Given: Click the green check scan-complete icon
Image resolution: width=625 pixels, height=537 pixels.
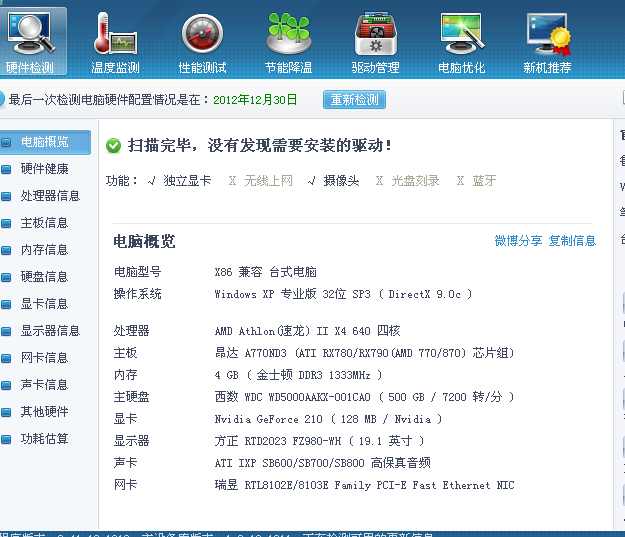Looking at the screenshot, I should point(114,146).
